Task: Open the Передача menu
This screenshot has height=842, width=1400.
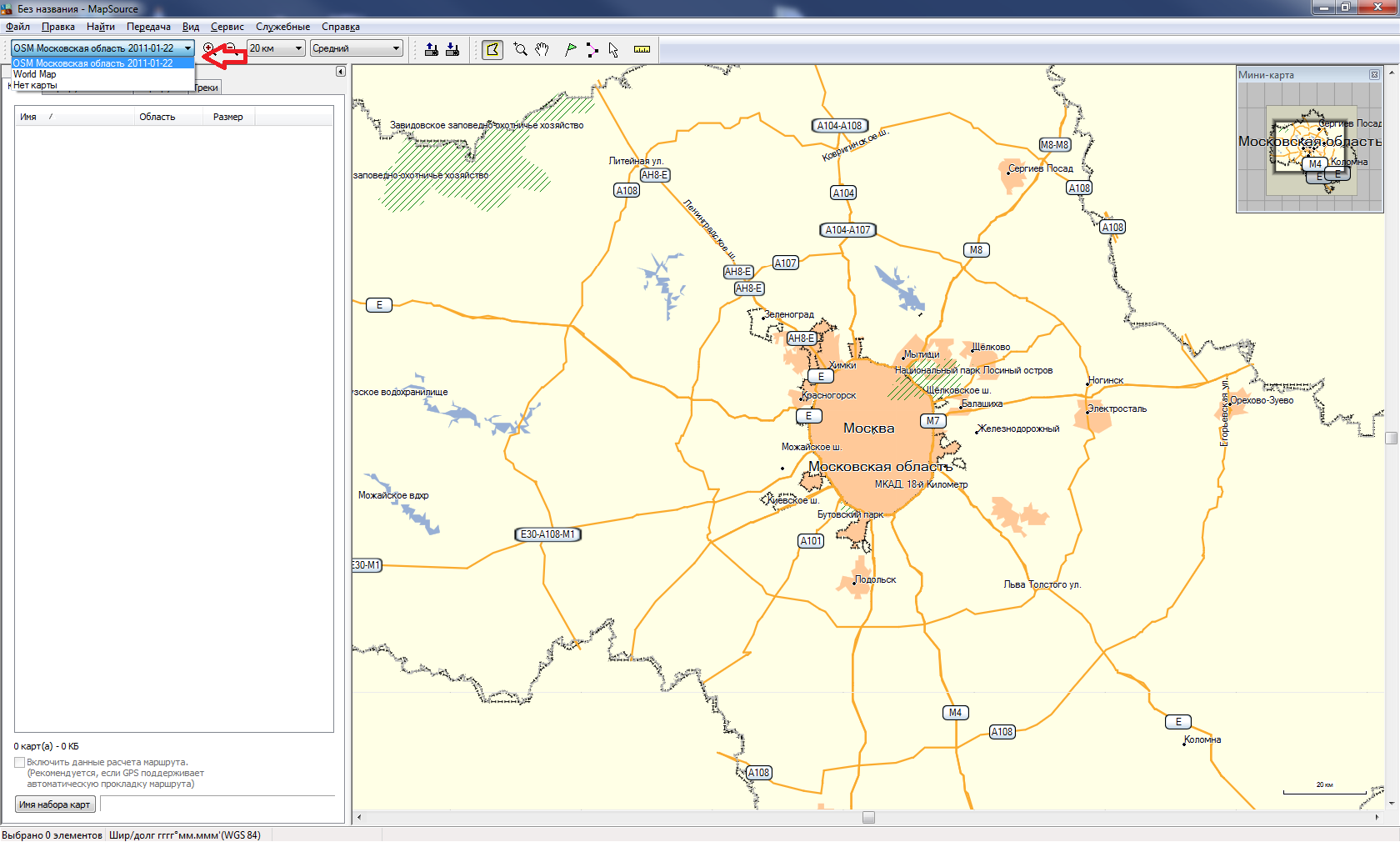Action: pos(148,27)
